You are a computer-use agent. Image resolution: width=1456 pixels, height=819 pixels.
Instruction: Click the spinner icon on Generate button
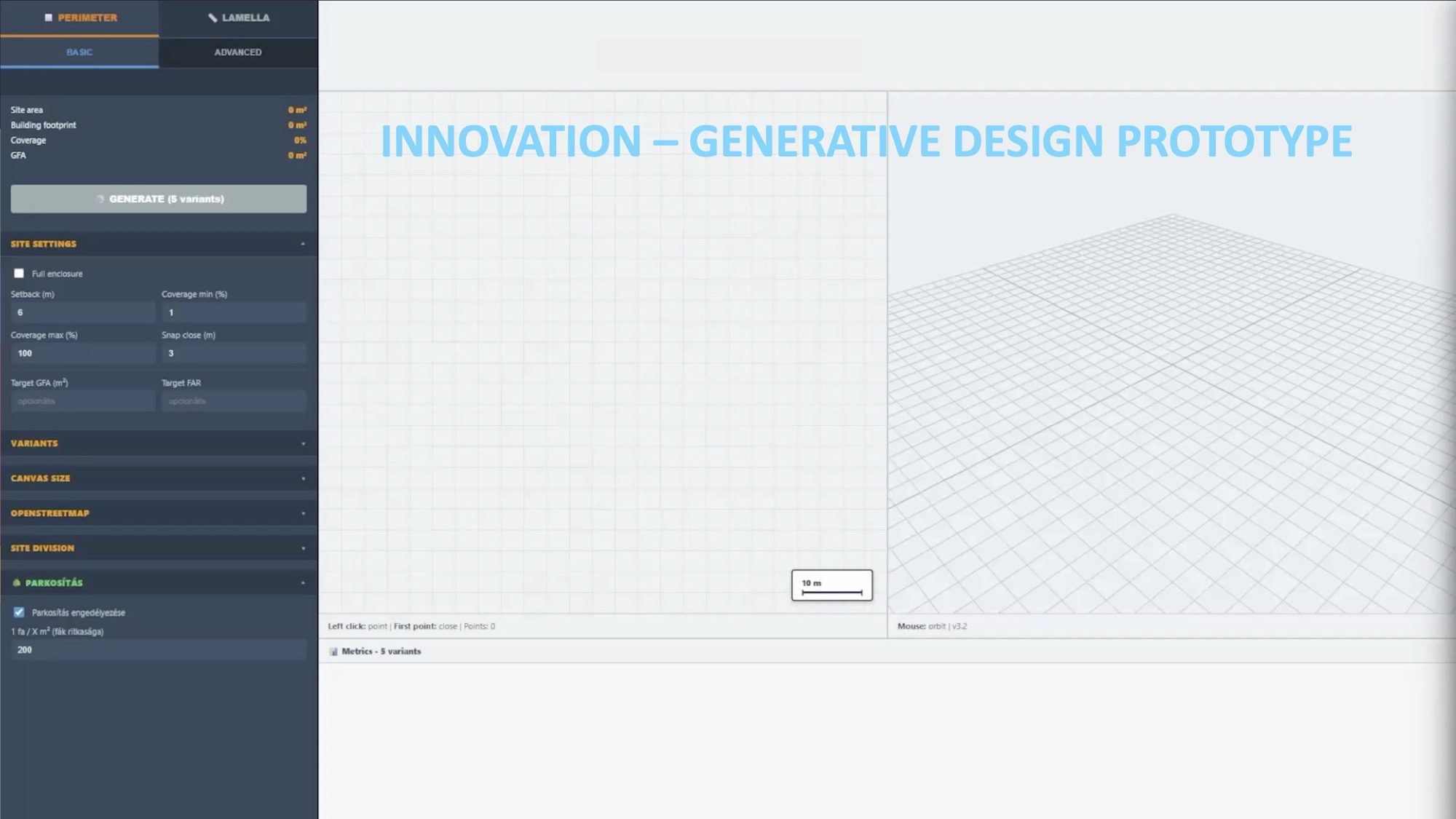[100, 199]
